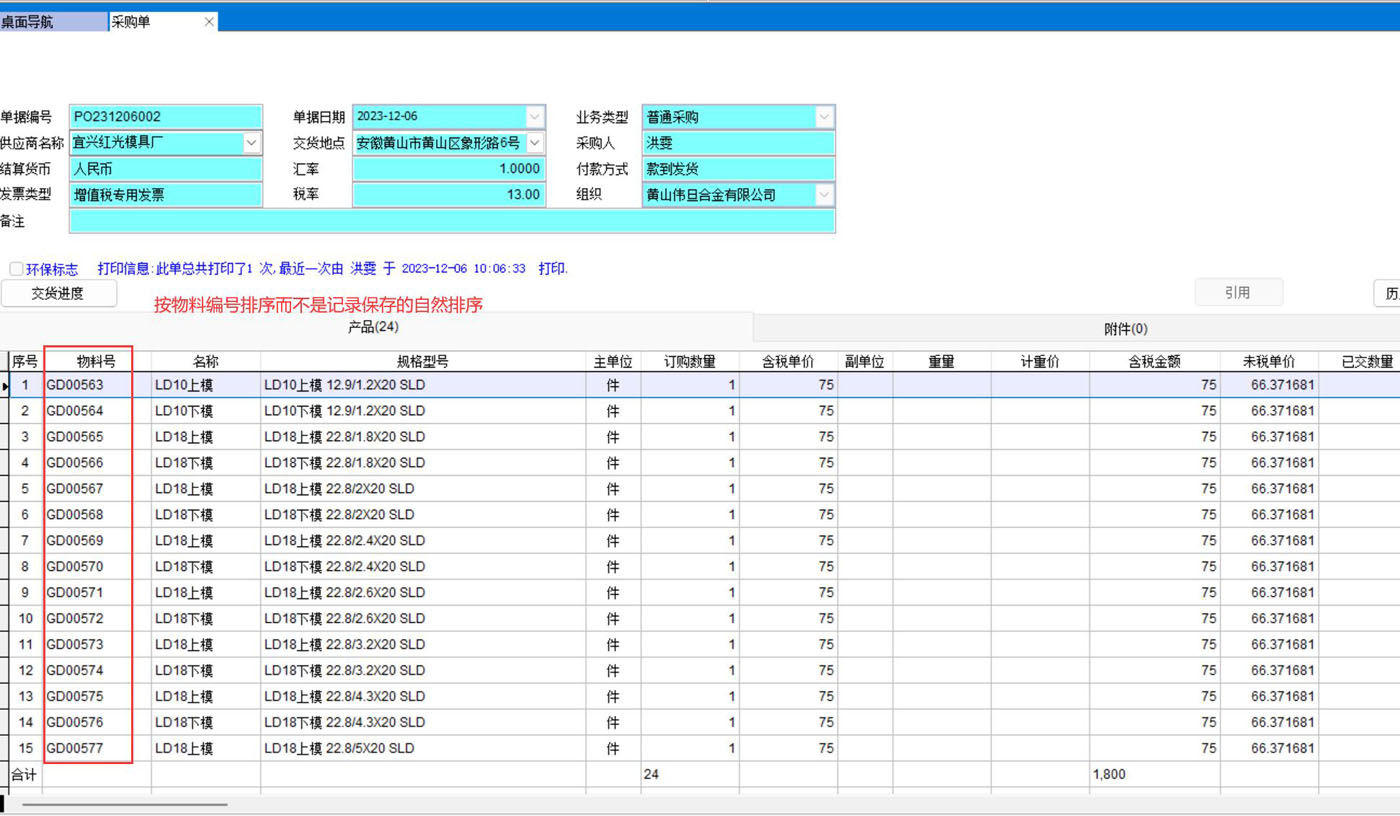
Task: Open the 单据日期 date dropdown
Action: [535, 117]
